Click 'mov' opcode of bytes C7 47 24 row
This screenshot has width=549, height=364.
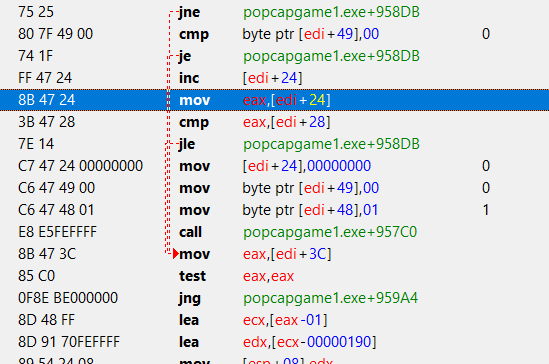pos(195,166)
